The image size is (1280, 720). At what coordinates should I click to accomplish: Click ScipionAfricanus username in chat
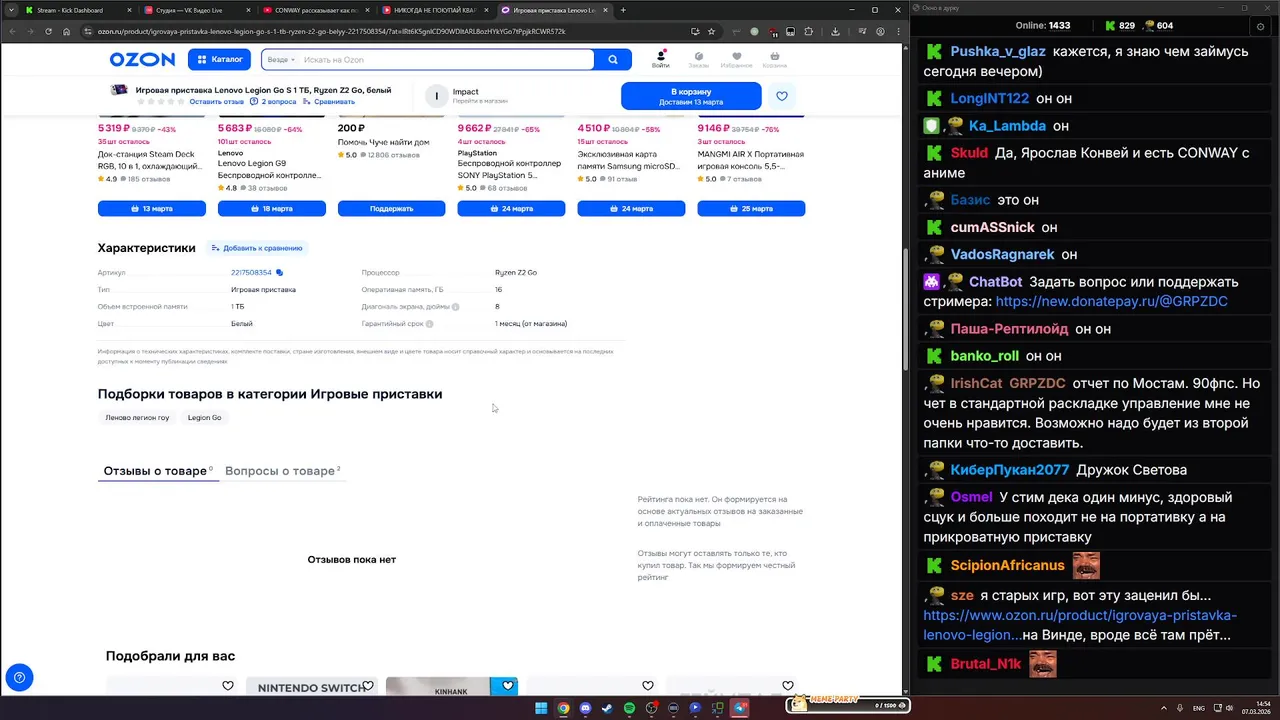[x=1007, y=566]
